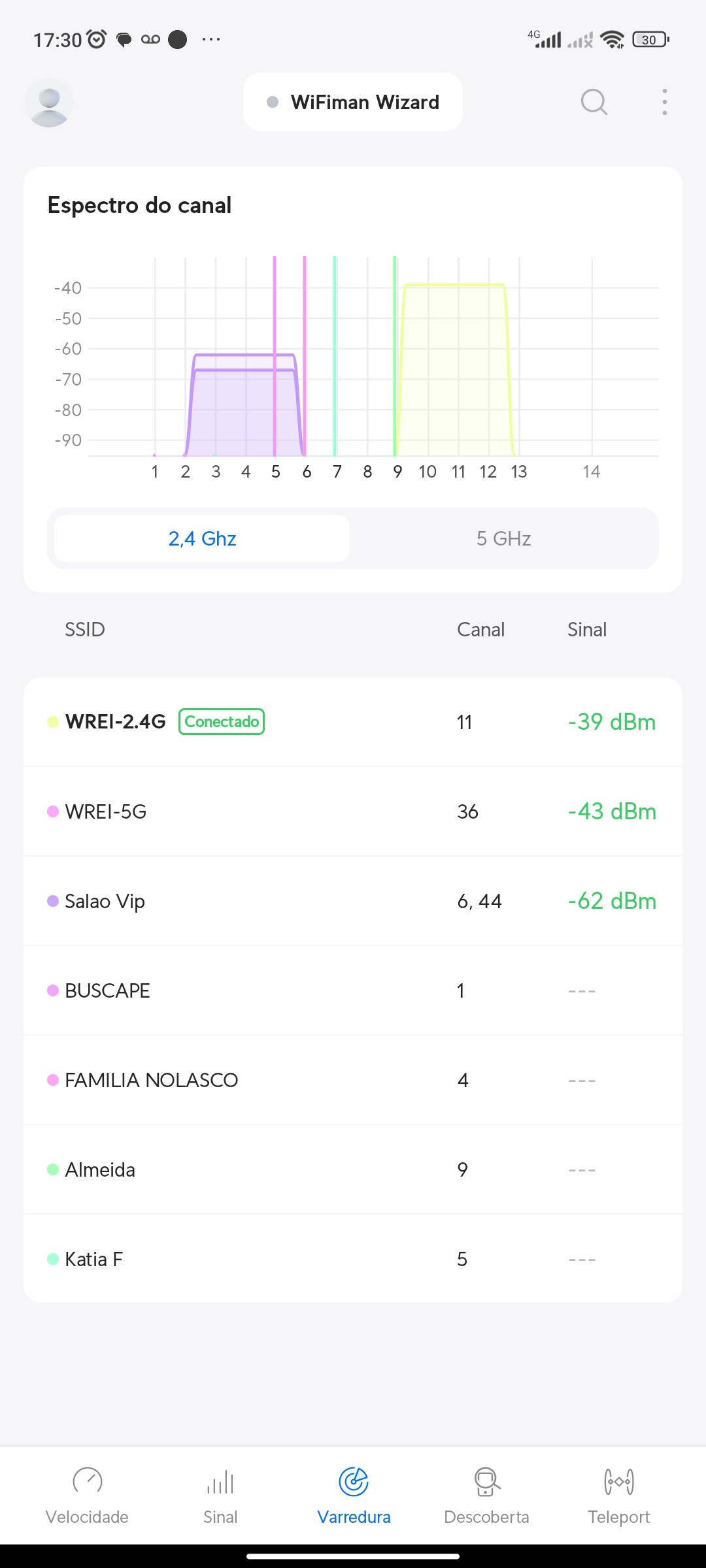
Task: Open the WREI-2.4G connected network row
Action: [353, 722]
